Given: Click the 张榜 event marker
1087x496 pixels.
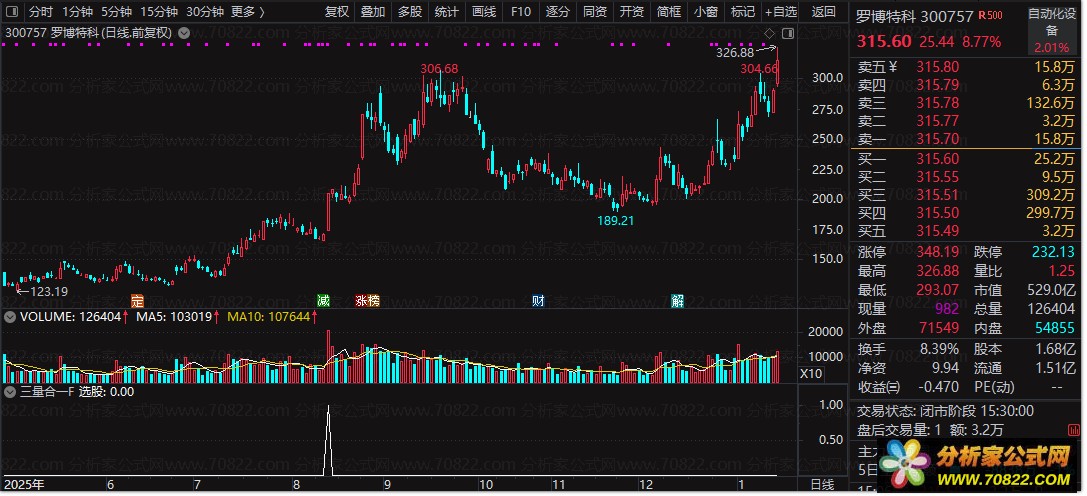Looking at the screenshot, I should pyautogui.click(x=367, y=300).
